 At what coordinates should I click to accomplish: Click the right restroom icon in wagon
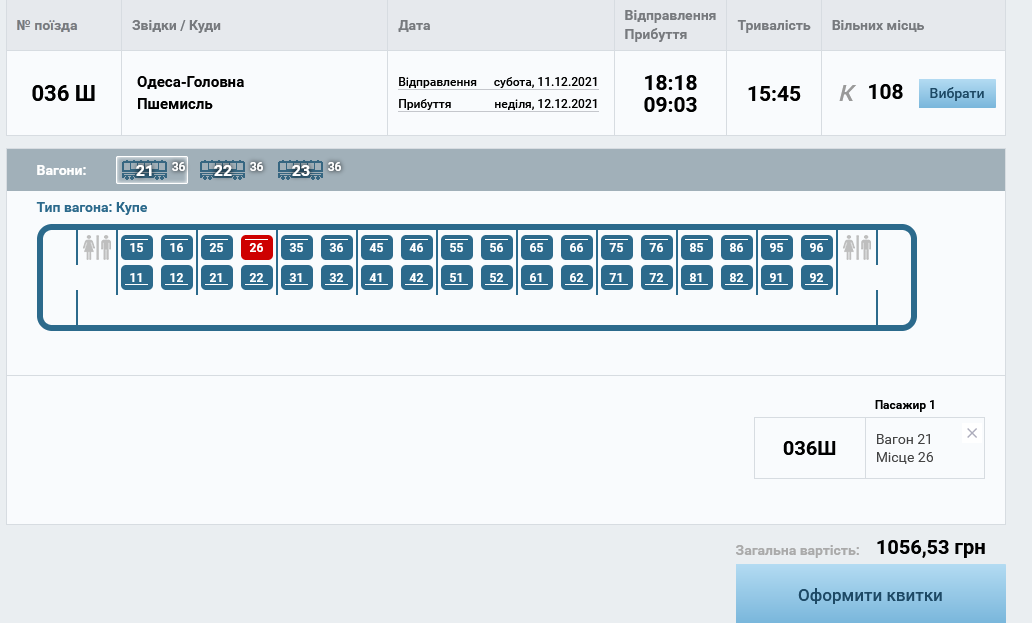(x=857, y=247)
